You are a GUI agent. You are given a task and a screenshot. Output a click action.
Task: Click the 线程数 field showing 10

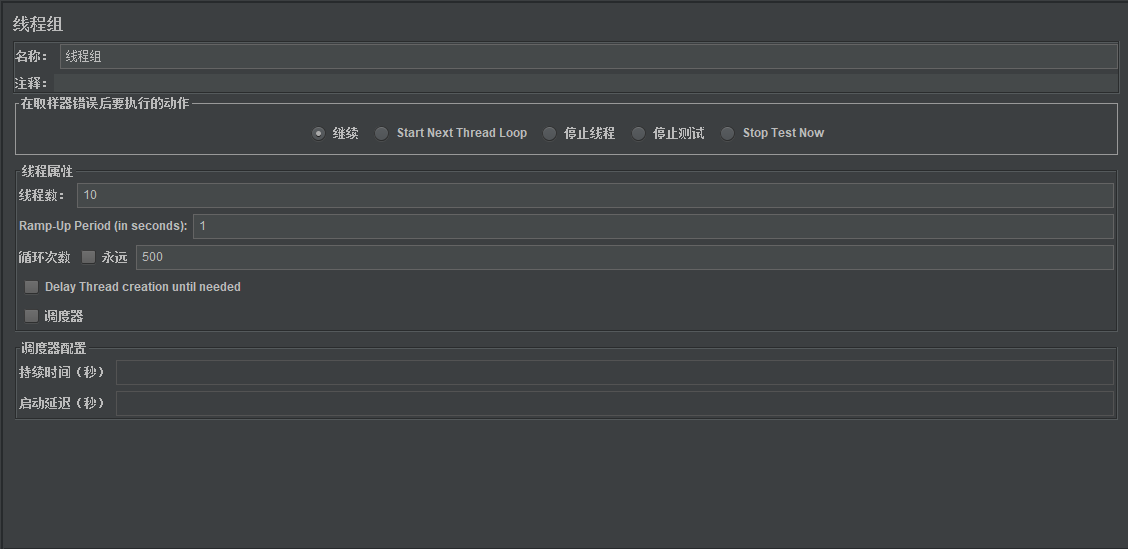(x=594, y=195)
